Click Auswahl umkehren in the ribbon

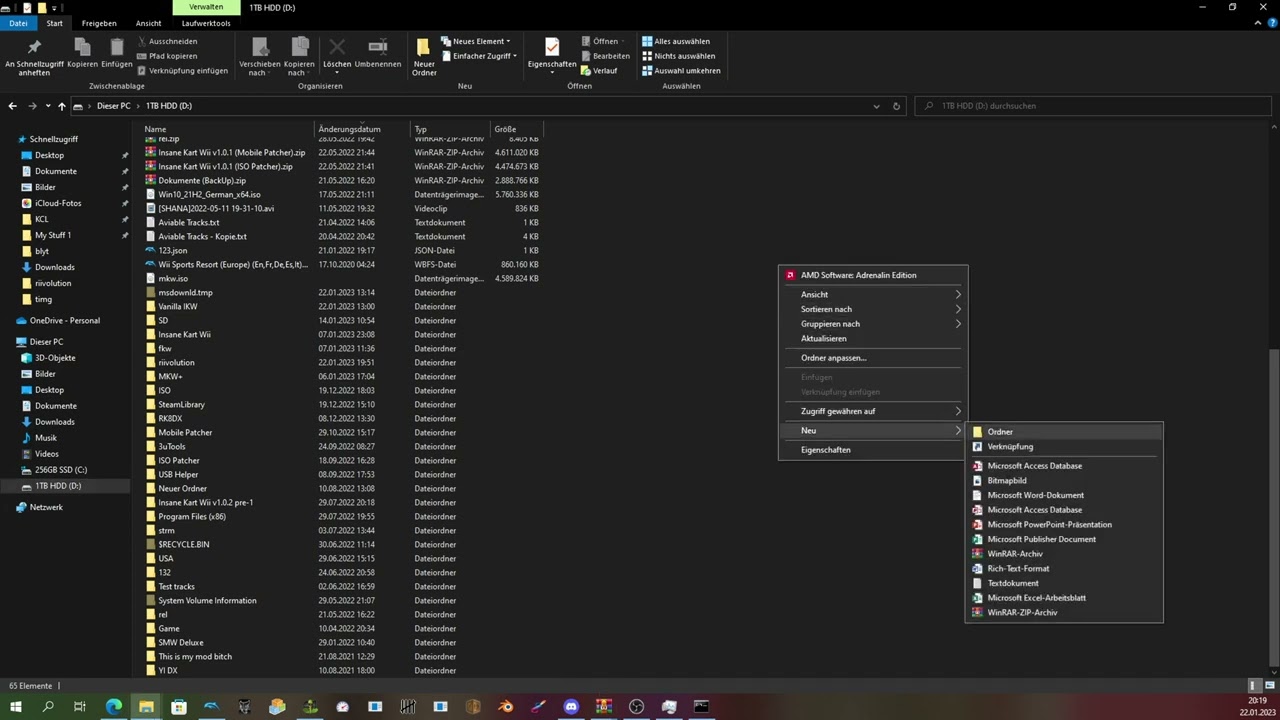pos(681,71)
